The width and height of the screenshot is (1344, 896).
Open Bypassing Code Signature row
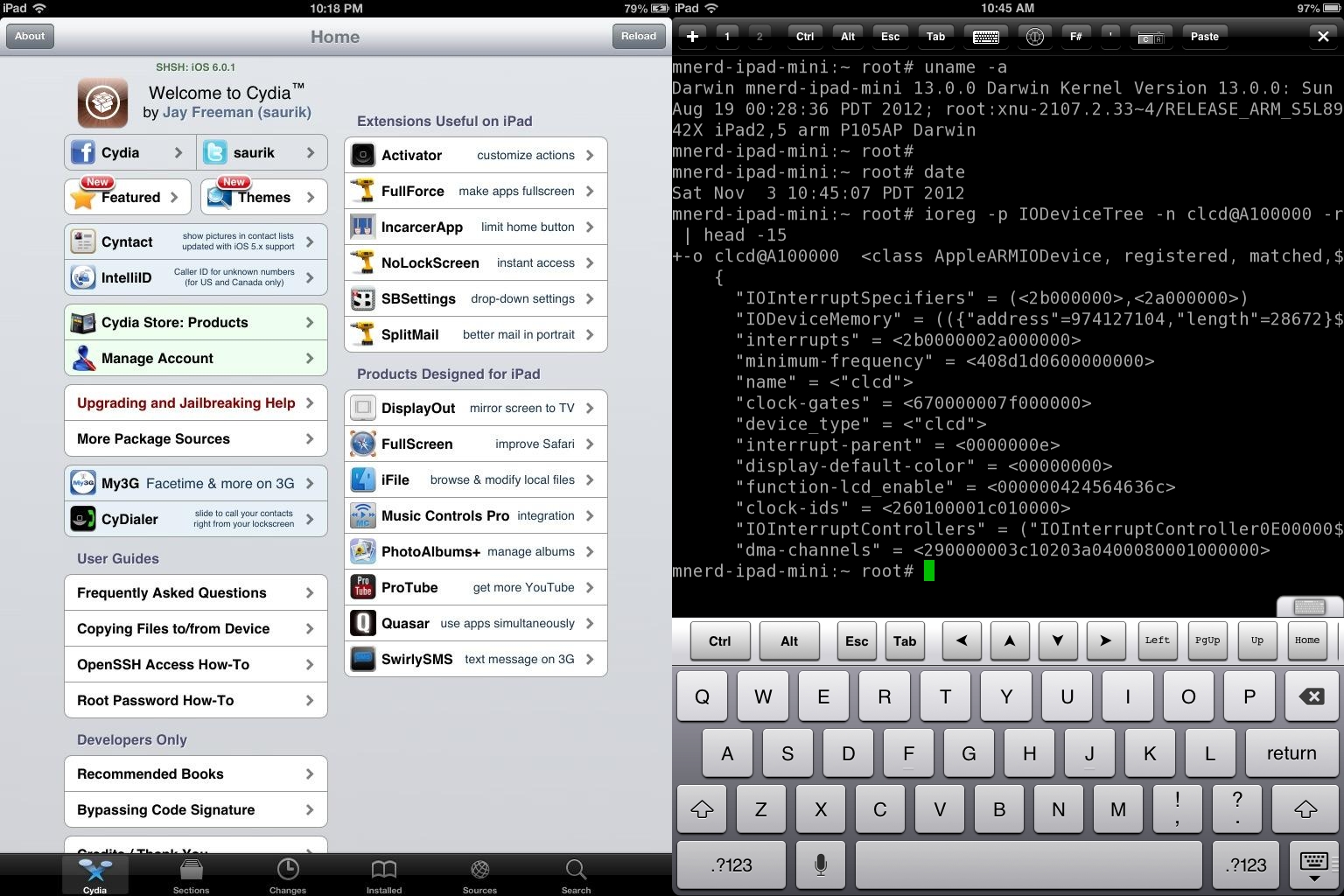[196, 810]
